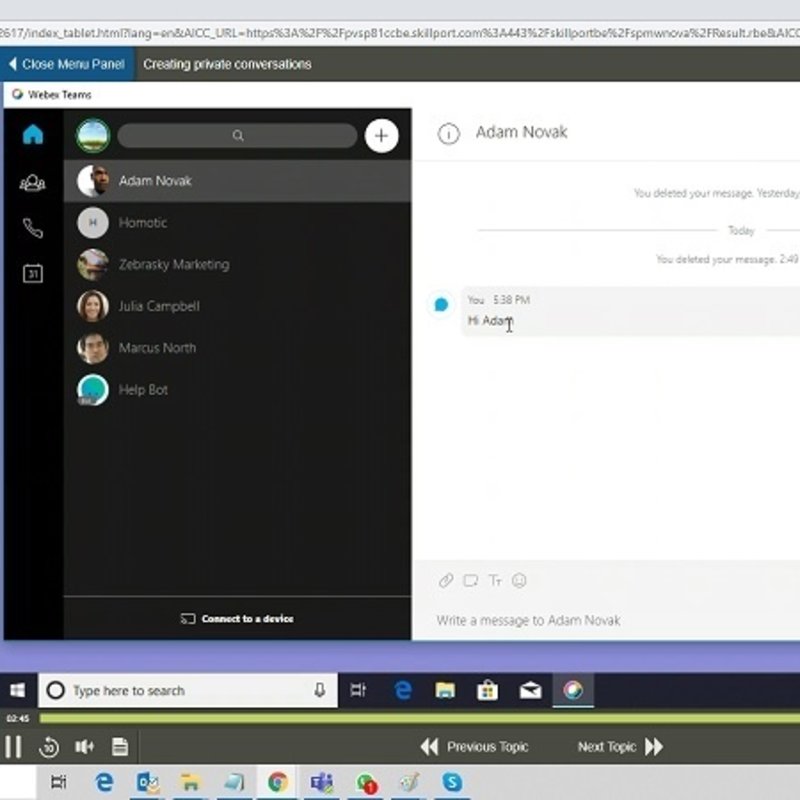Click the volume speaker icon
Screen dimensions: 800x800
tap(84, 747)
